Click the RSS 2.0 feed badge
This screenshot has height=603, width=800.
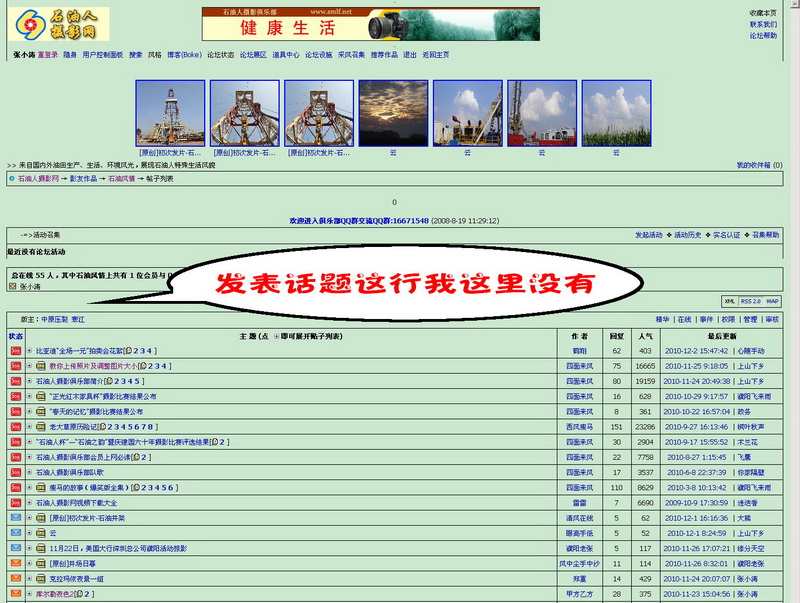click(751, 302)
